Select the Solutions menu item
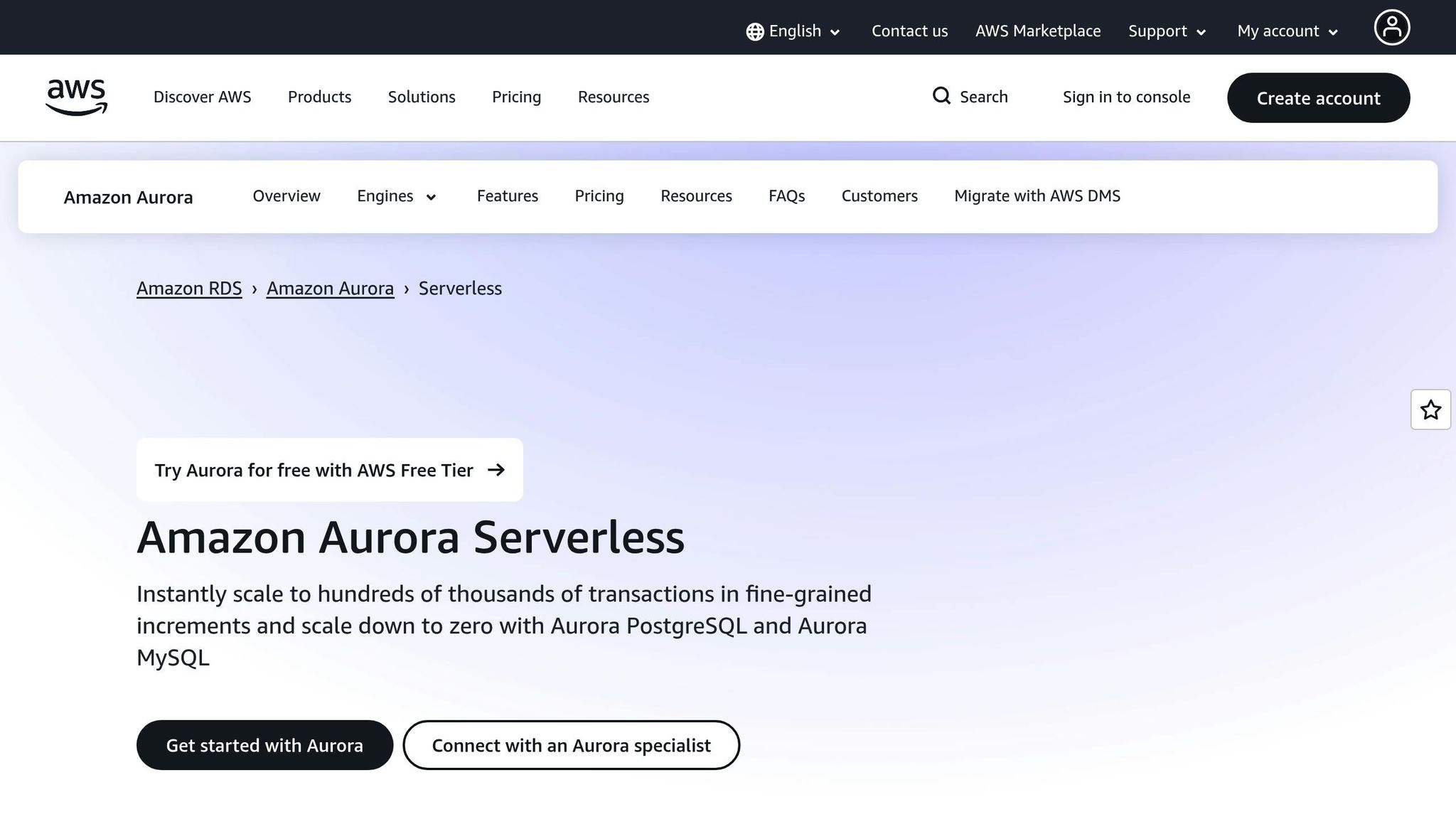This screenshot has height=819, width=1456. point(421,97)
